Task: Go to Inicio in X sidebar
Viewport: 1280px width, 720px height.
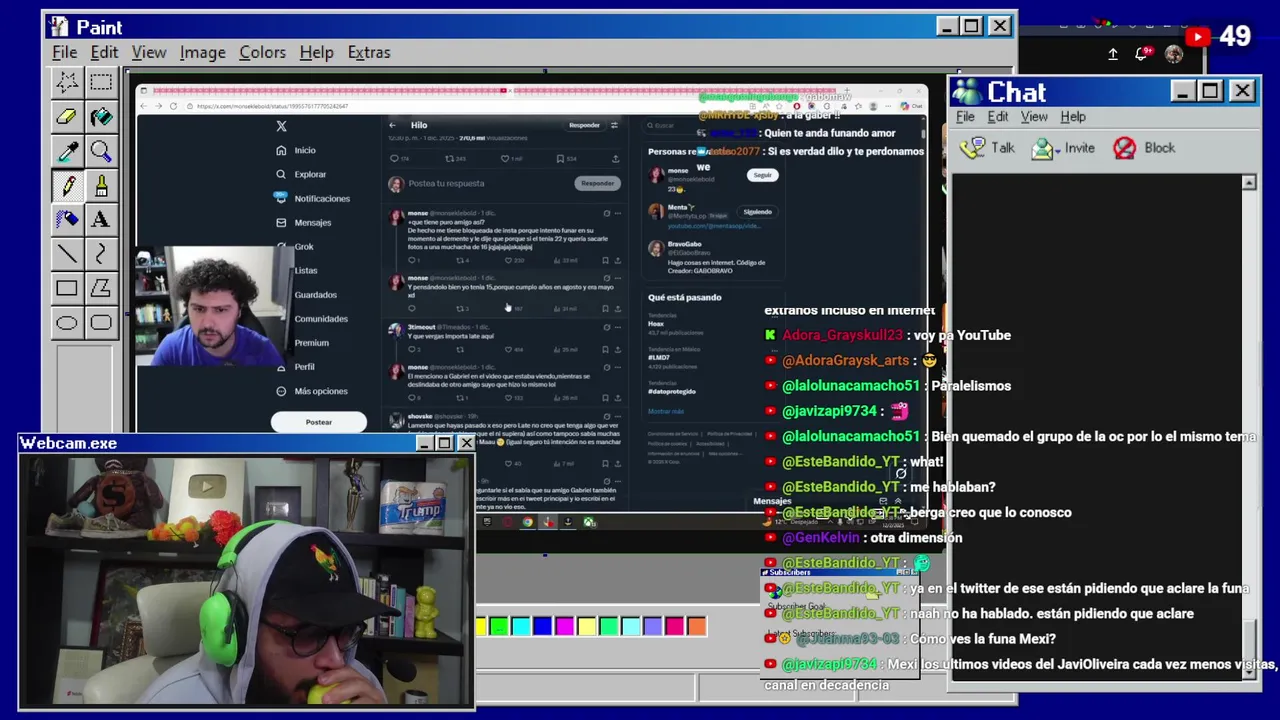Action: pyautogui.click(x=296, y=150)
